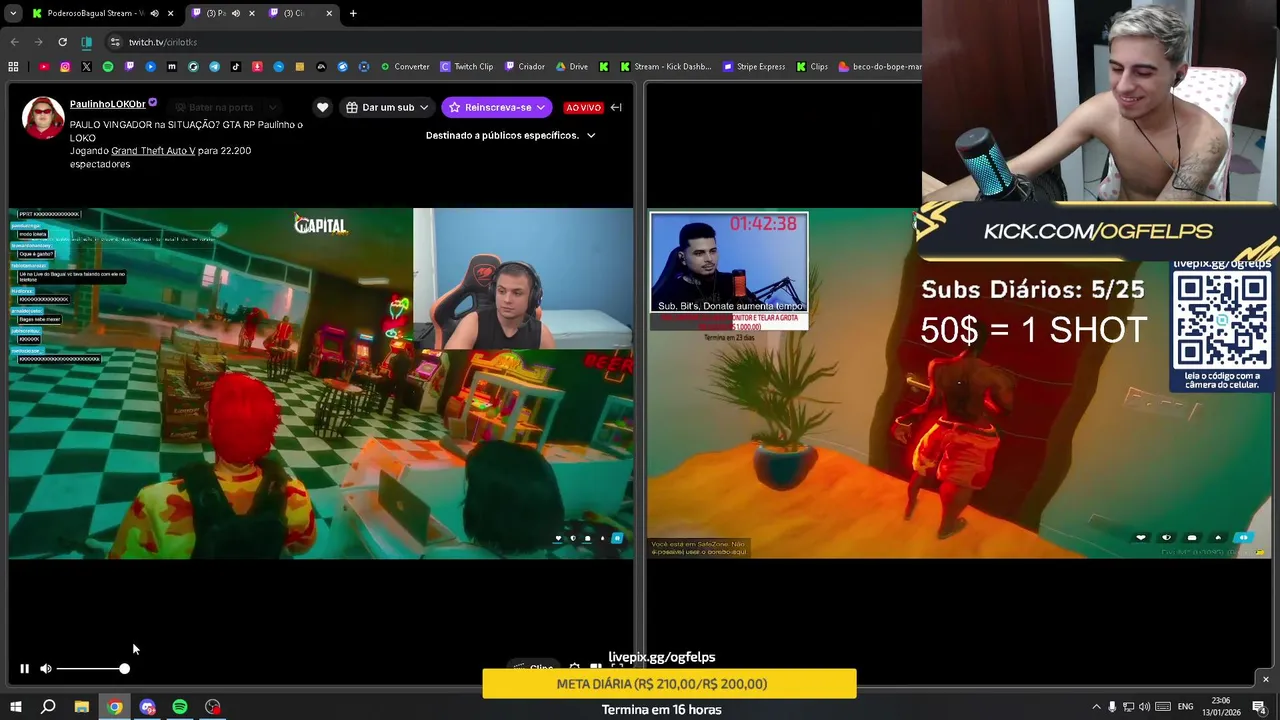Viewport: 1280px width, 720px height.
Task: Open Chrome from the taskbar
Action: click(115, 707)
